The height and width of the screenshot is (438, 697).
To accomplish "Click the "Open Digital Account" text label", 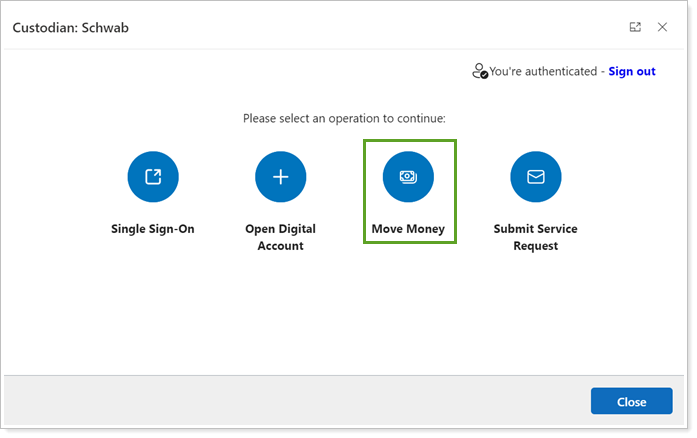I will (280, 237).
